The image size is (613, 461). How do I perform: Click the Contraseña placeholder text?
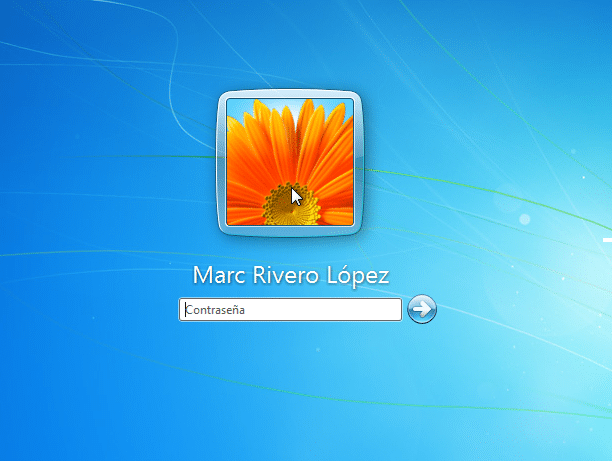(215, 310)
